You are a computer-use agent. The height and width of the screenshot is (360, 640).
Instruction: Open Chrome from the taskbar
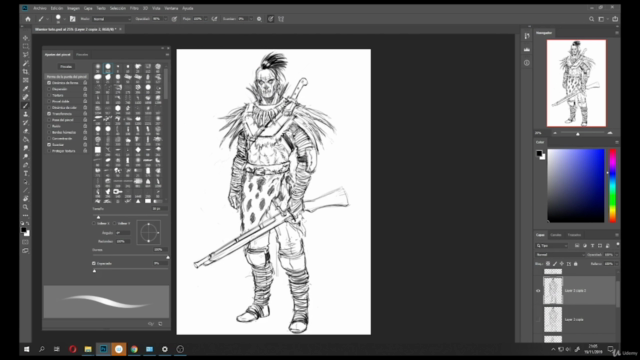(x=134, y=349)
